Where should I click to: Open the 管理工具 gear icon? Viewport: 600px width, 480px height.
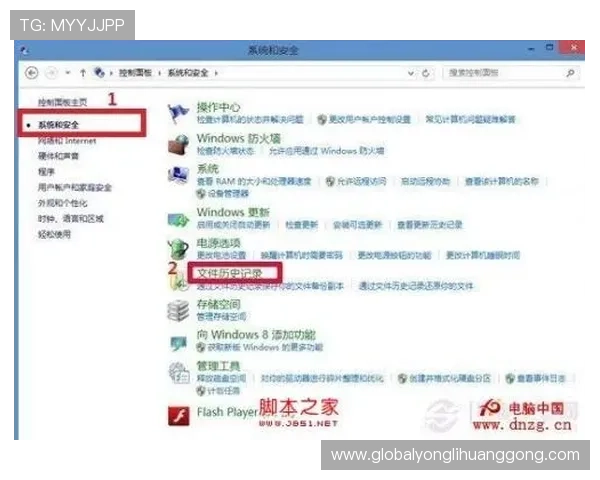point(179,372)
